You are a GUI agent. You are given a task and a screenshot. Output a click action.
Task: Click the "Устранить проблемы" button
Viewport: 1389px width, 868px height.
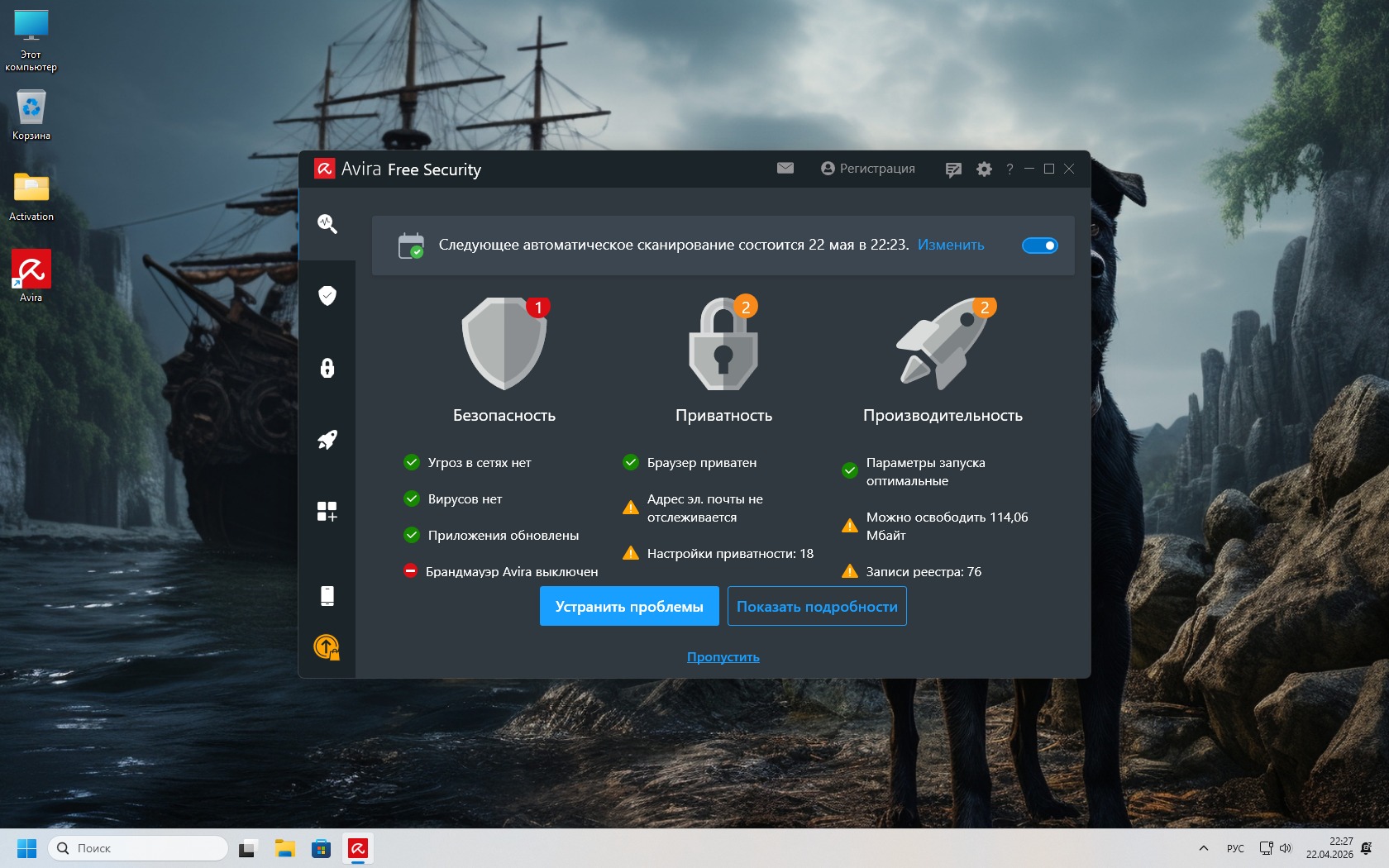point(629,607)
